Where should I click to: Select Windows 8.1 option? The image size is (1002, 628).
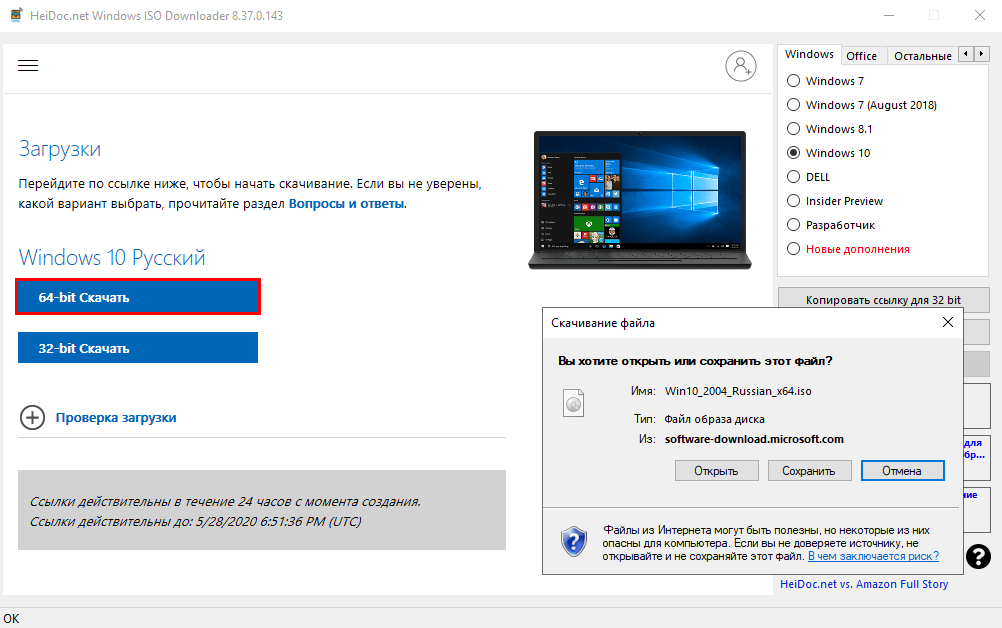pyautogui.click(x=793, y=128)
